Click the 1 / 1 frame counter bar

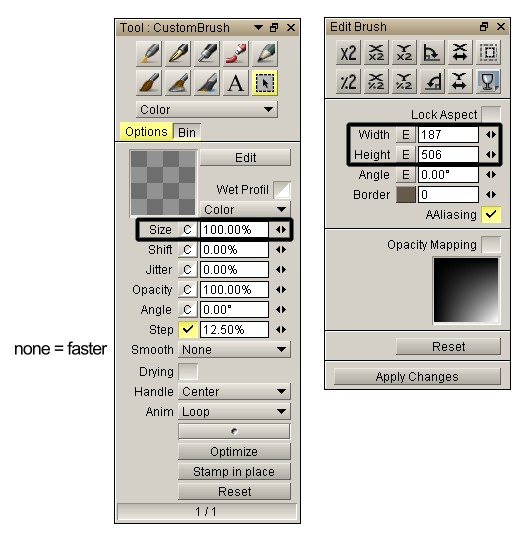[206, 512]
